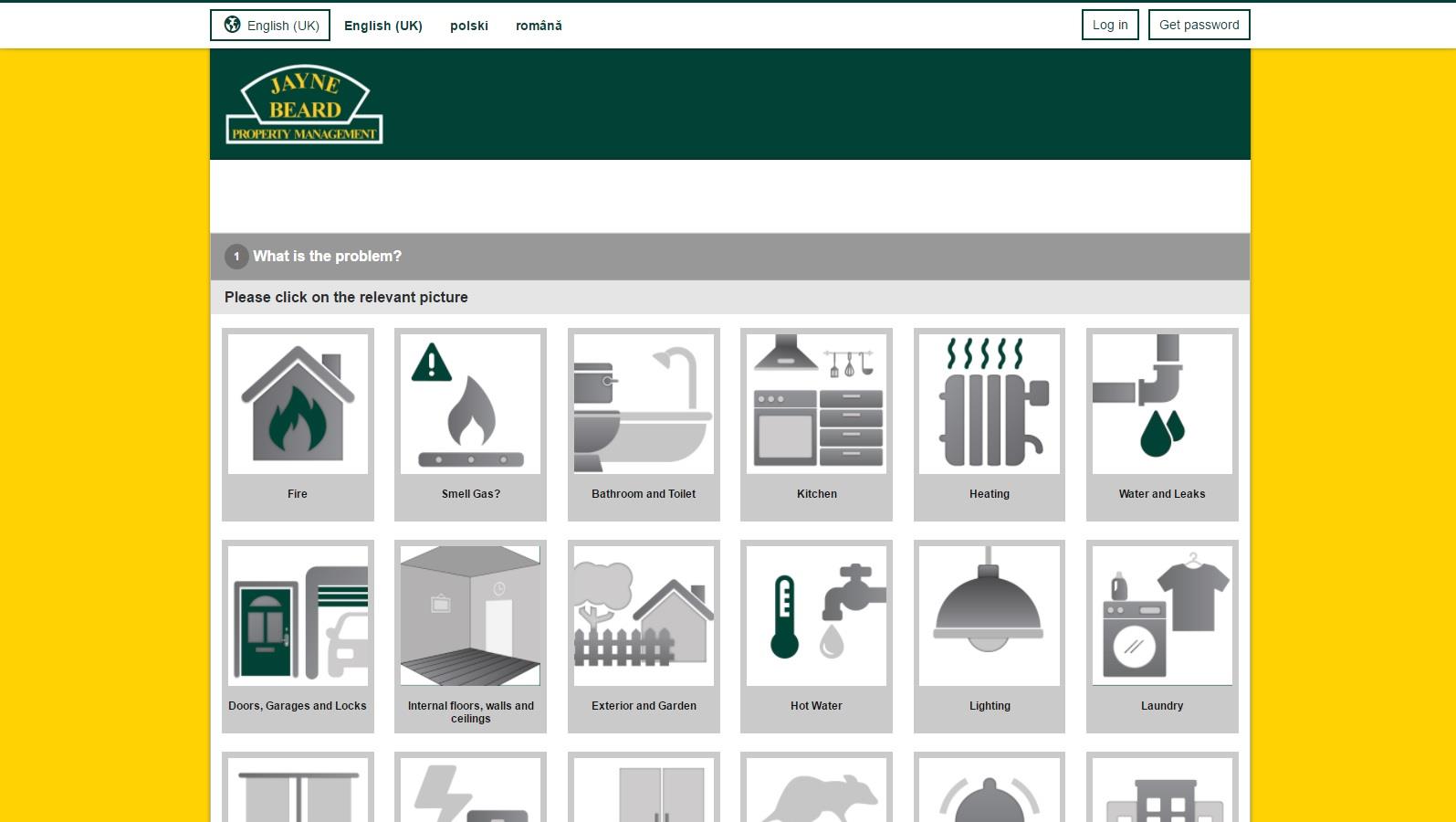Viewport: 1456px width, 822px height.
Task: Select the pest rodent icon tile
Action: pyautogui.click(x=816, y=791)
